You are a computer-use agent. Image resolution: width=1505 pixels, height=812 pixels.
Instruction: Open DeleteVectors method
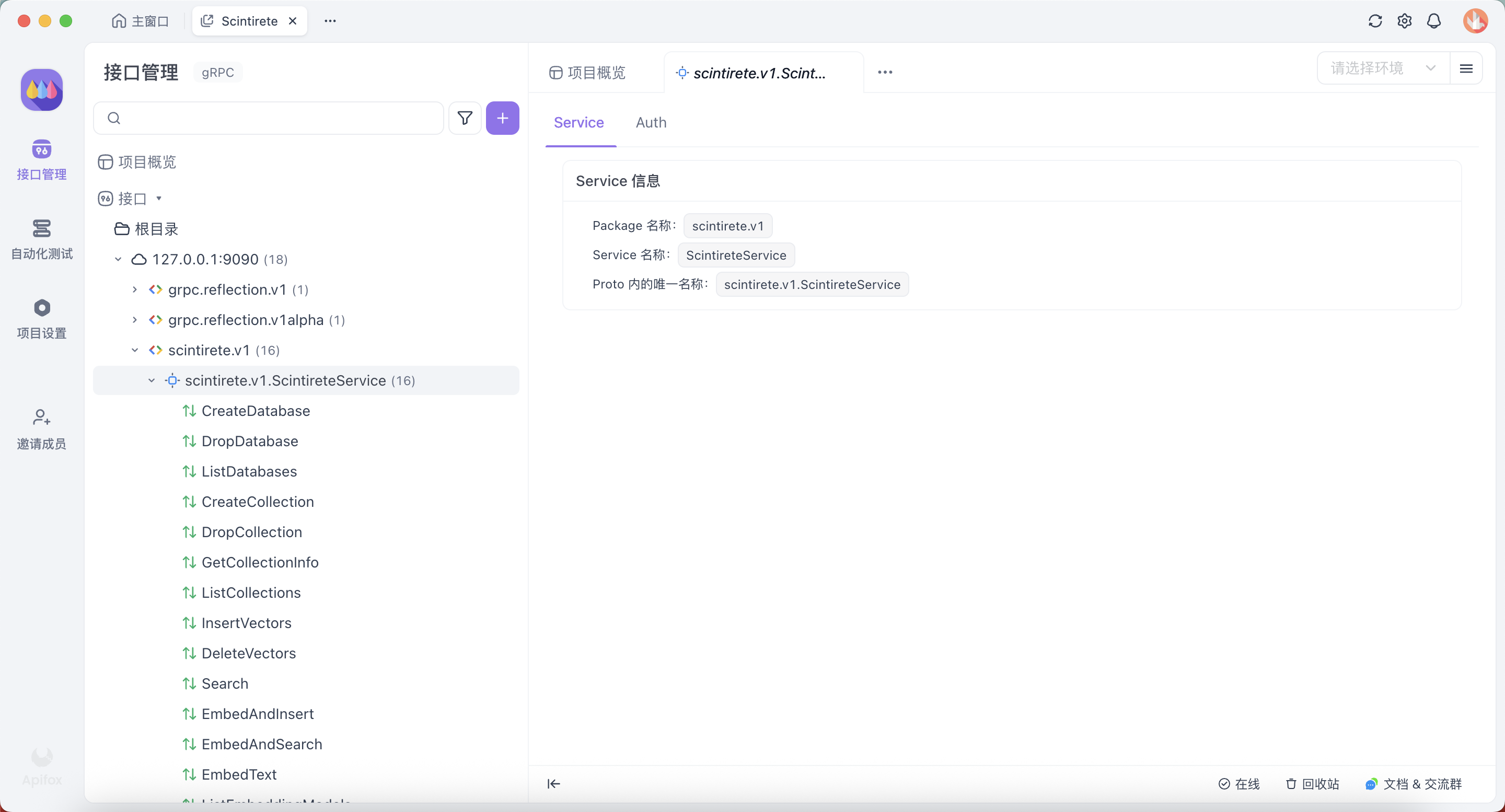pyautogui.click(x=248, y=654)
